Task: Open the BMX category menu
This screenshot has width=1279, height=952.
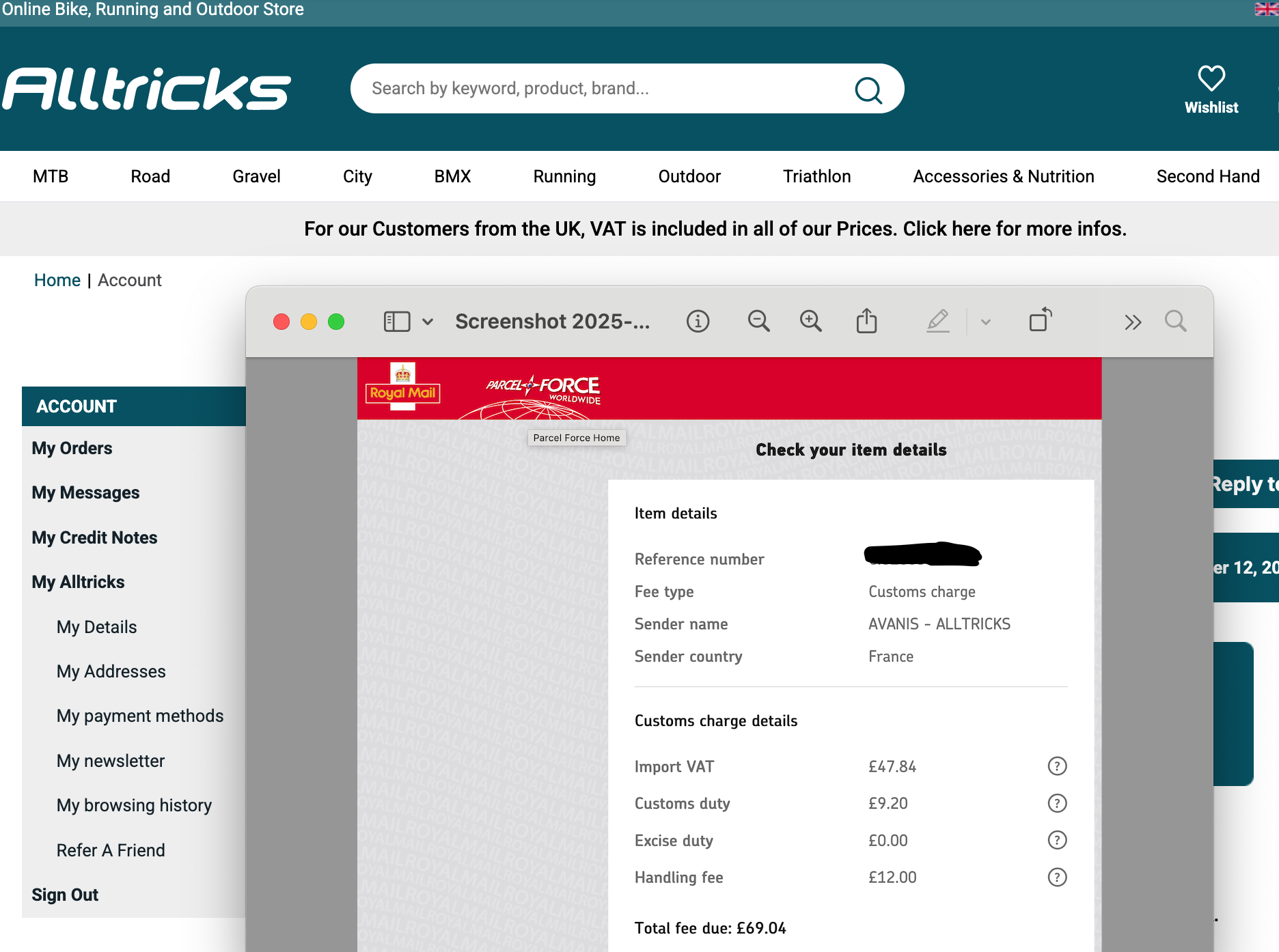Action: click(452, 176)
